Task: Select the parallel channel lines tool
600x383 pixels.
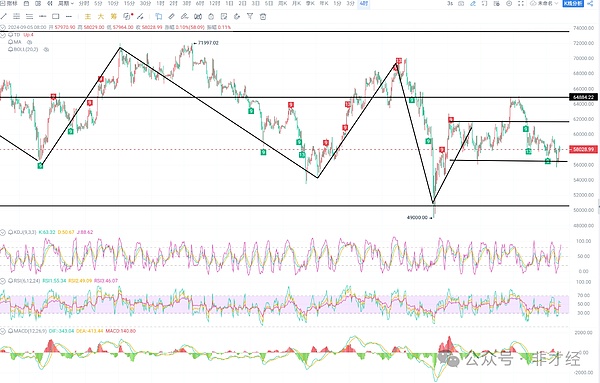Action: (16, 16)
